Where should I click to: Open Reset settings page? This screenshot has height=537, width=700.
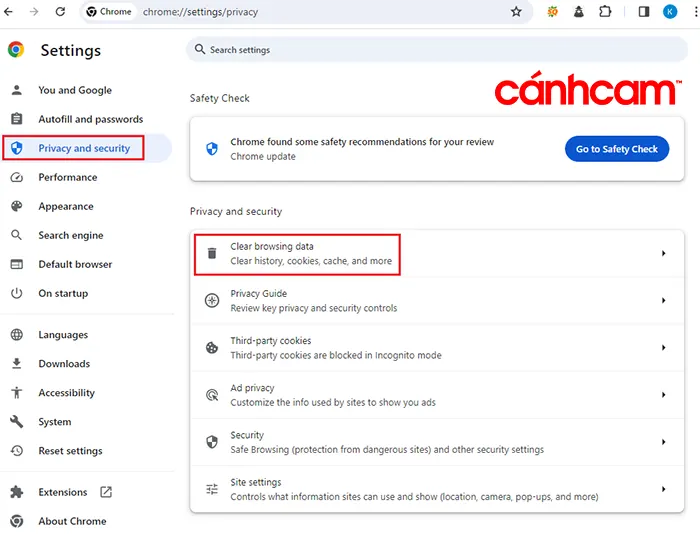click(x=70, y=451)
